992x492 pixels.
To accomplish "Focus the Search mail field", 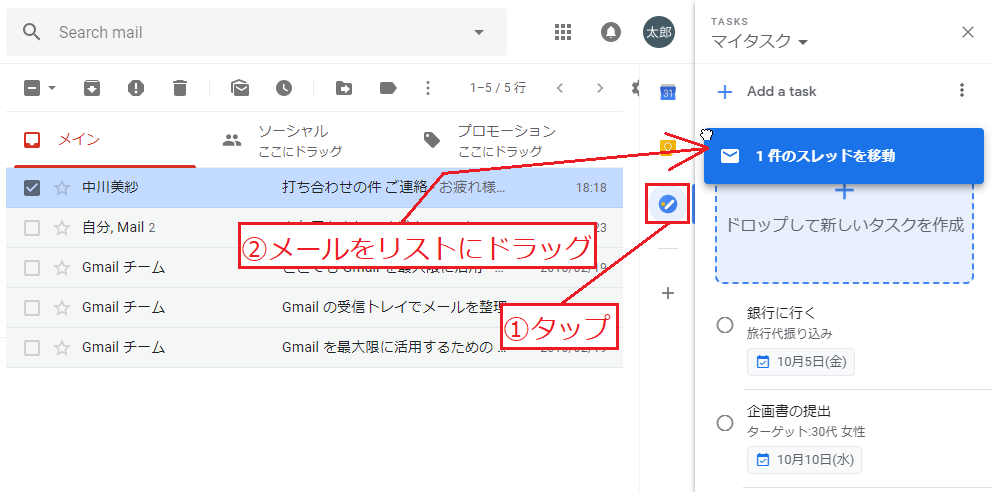I will coord(256,32).
